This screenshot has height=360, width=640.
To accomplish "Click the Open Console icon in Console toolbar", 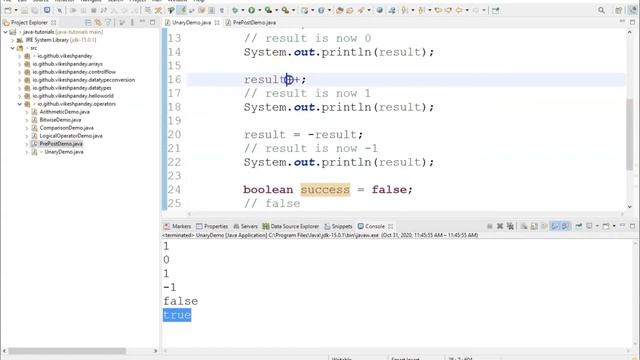I will click(x=606, y=226).
